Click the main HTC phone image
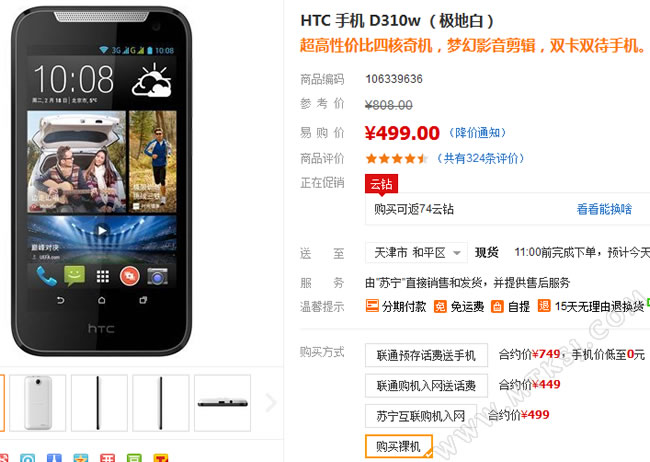 [x=101, y=181]
